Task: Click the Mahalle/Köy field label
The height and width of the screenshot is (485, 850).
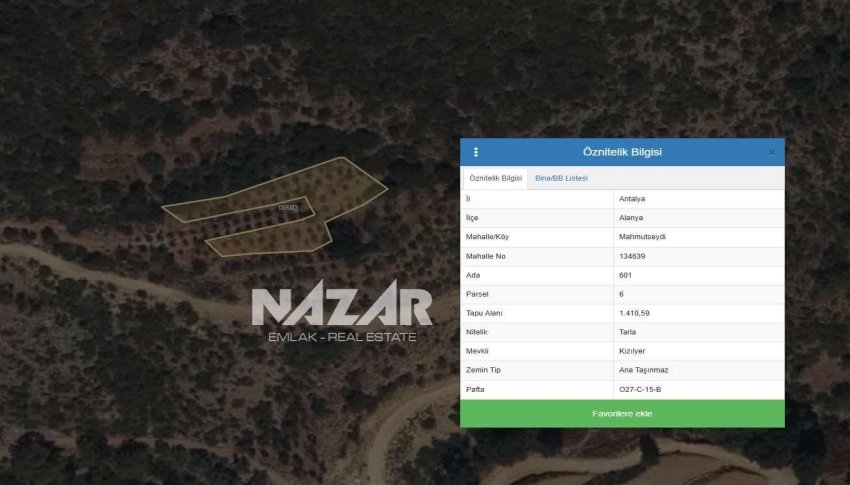Action: [488, 237]
